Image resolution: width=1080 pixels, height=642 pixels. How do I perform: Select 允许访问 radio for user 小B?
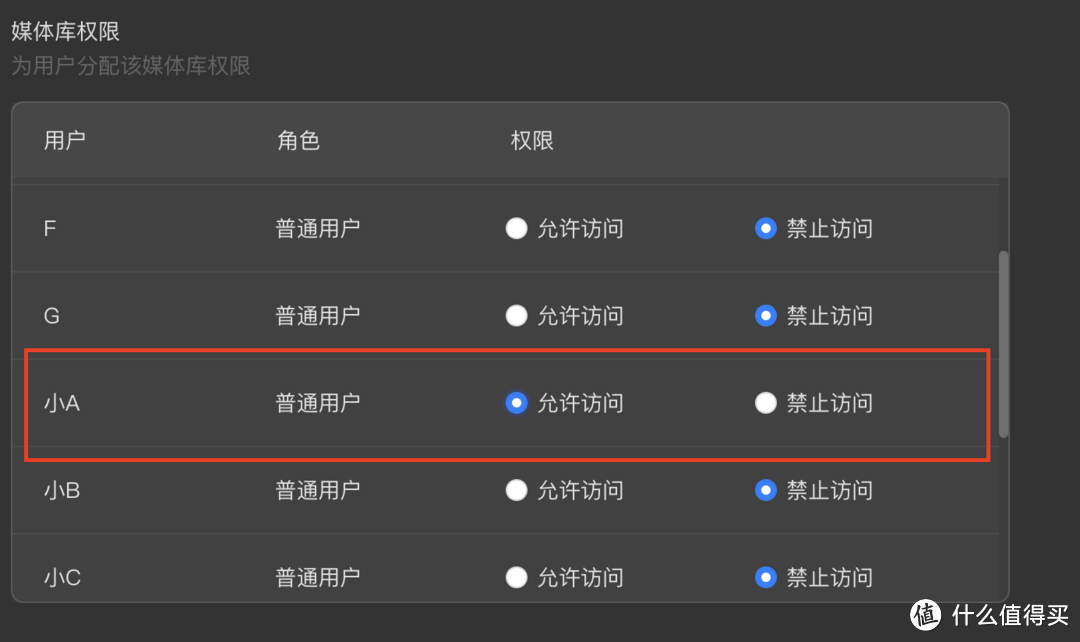point(516,490)
